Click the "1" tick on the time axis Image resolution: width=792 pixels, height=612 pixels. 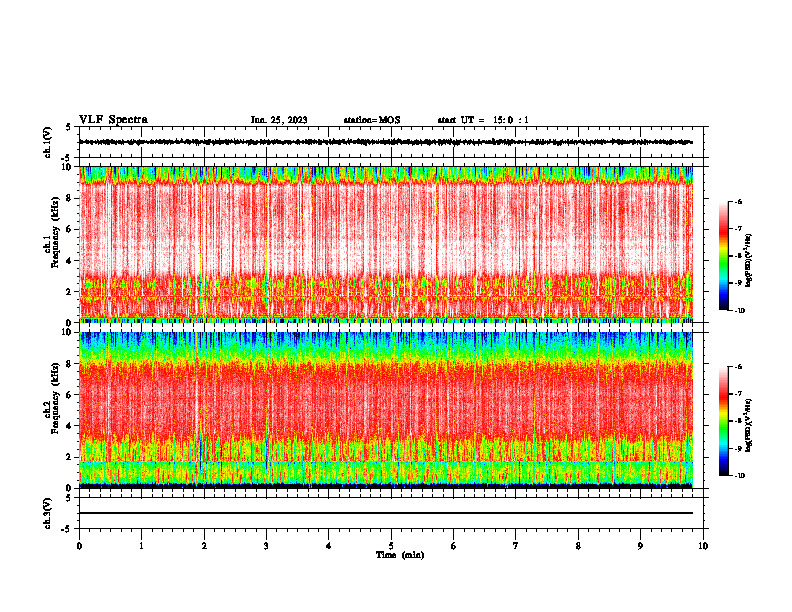point(142,546)
